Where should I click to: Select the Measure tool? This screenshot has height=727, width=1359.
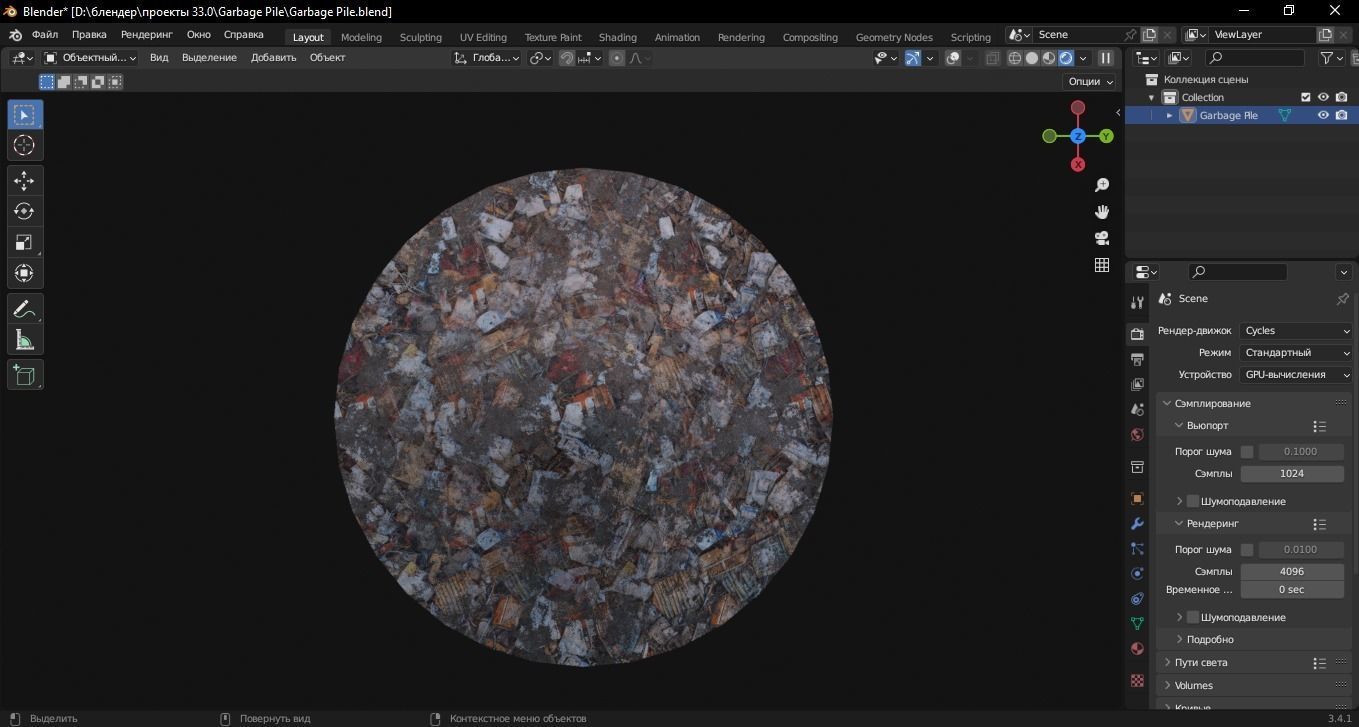[x=24, y=340]
